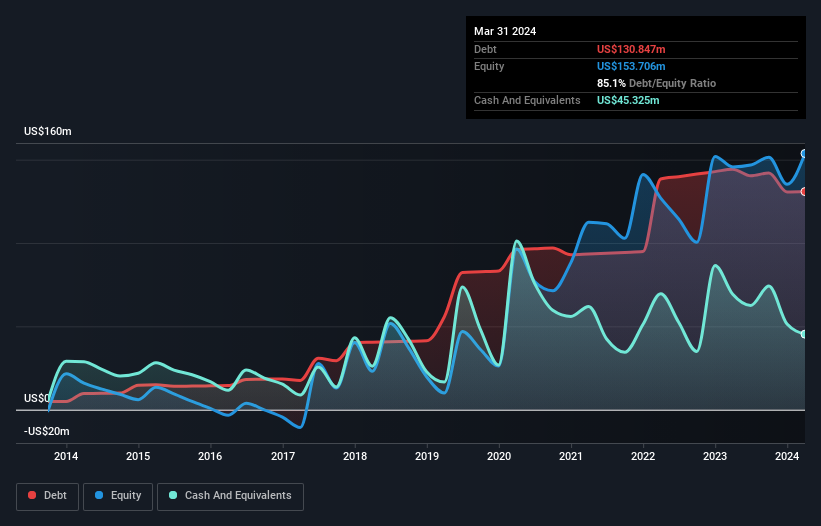Toggle the Equity series legend button
The image size is (821, 526).
(118, 496)
